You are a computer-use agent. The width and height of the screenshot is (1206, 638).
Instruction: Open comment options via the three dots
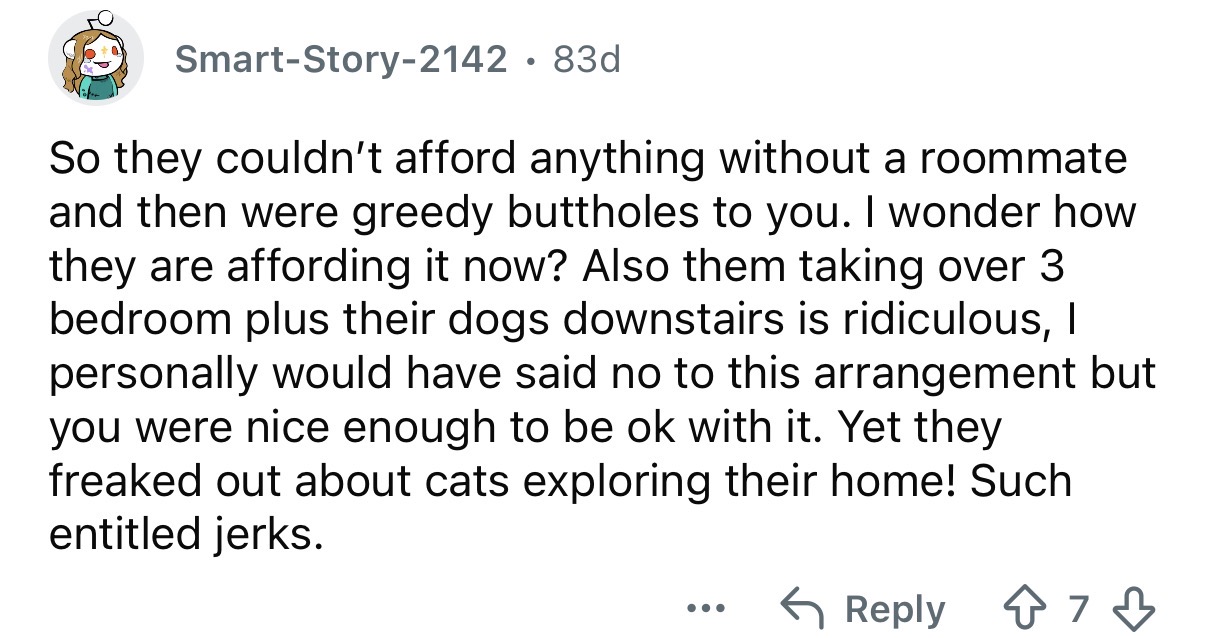(x=706, y=607)
